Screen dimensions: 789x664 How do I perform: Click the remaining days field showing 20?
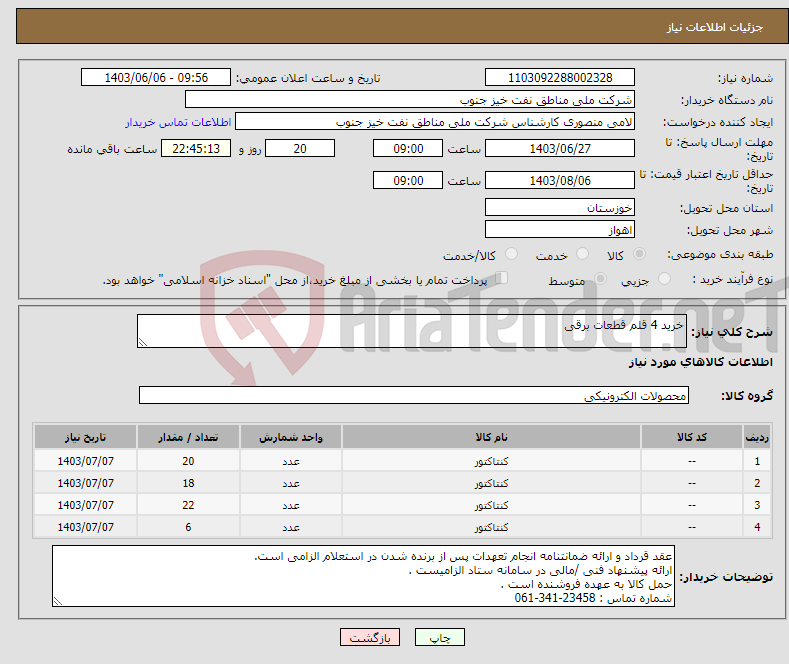click(x=300, y=148)
